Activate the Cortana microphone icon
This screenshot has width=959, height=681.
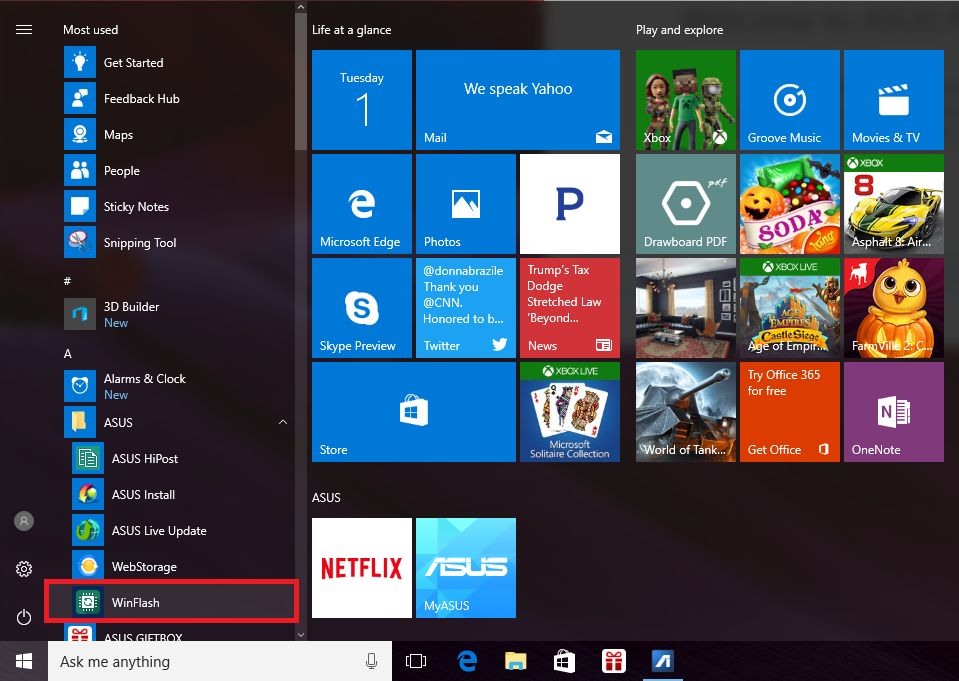click(371, 661)
